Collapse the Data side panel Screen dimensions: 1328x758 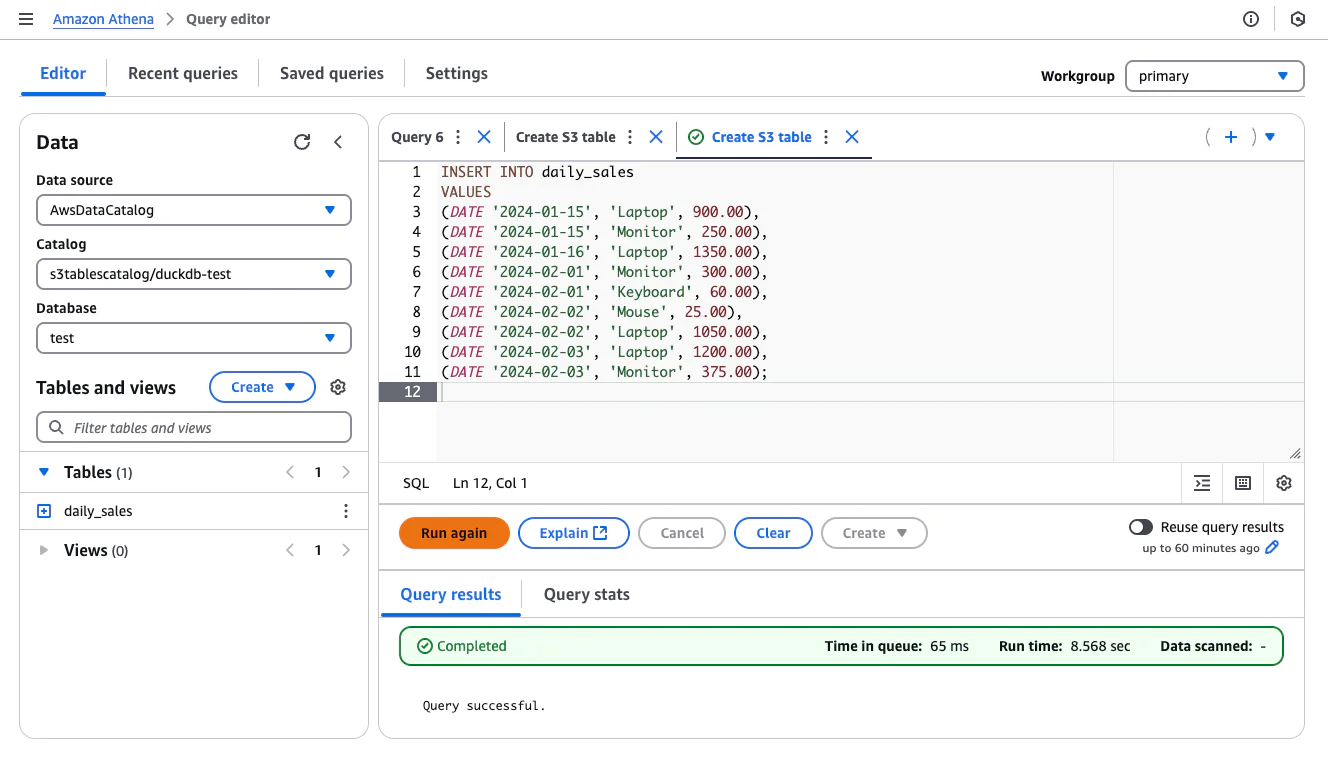338,142
